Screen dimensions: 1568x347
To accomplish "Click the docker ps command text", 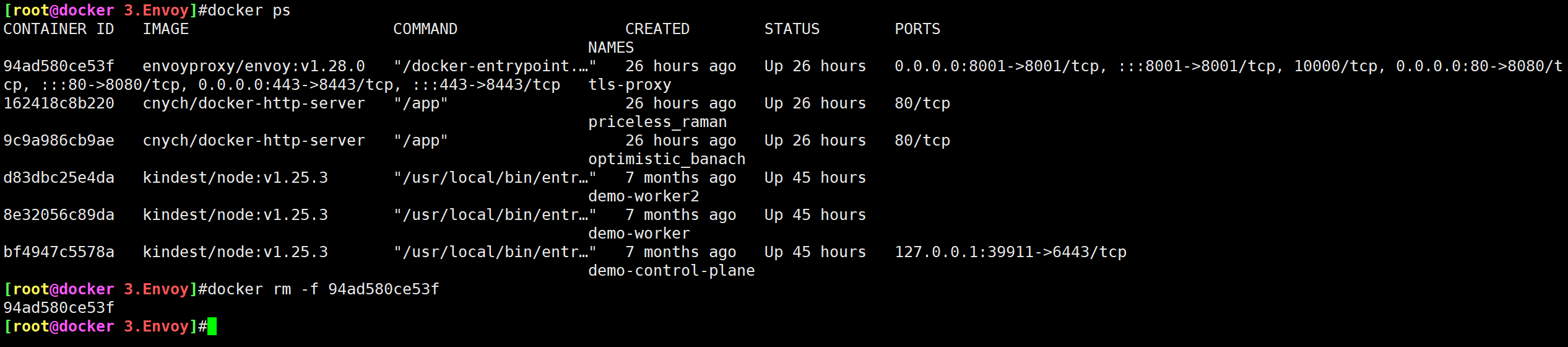I will point(249,11).
